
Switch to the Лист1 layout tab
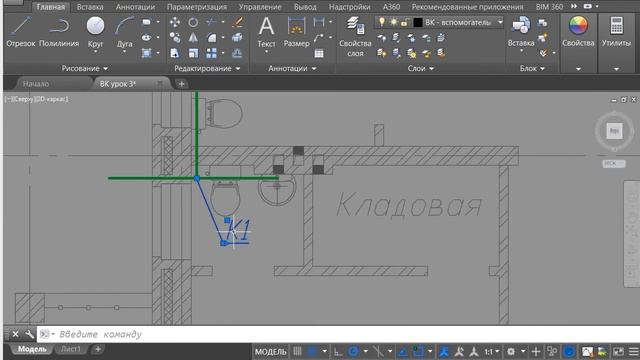click(71, 349)
